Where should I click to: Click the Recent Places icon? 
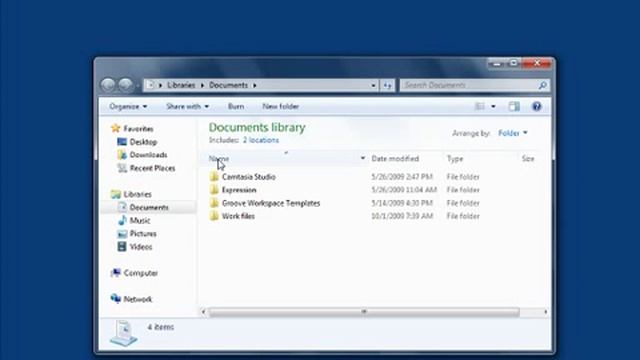click(122, 168)
